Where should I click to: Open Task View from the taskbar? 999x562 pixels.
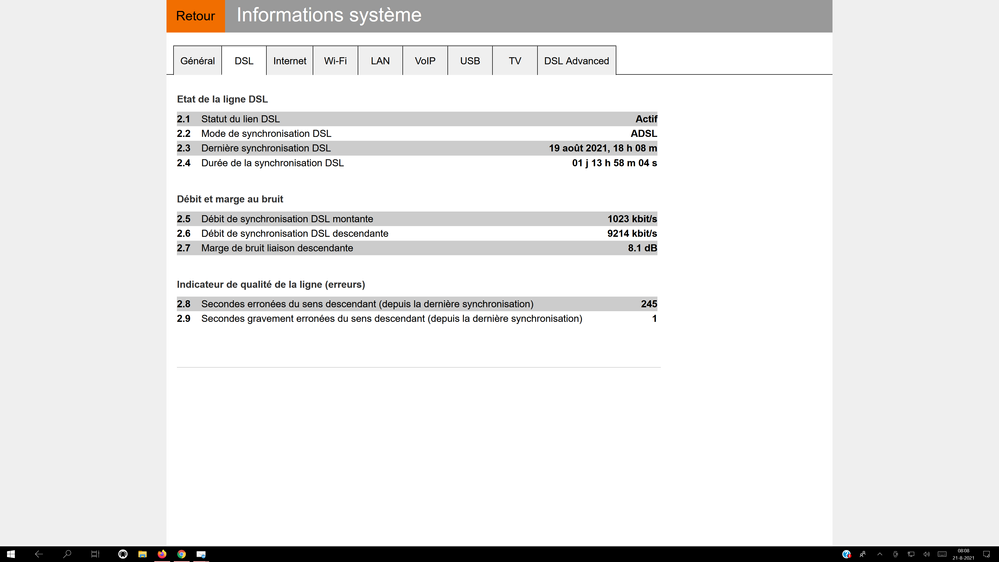click(x=95, y=554)
